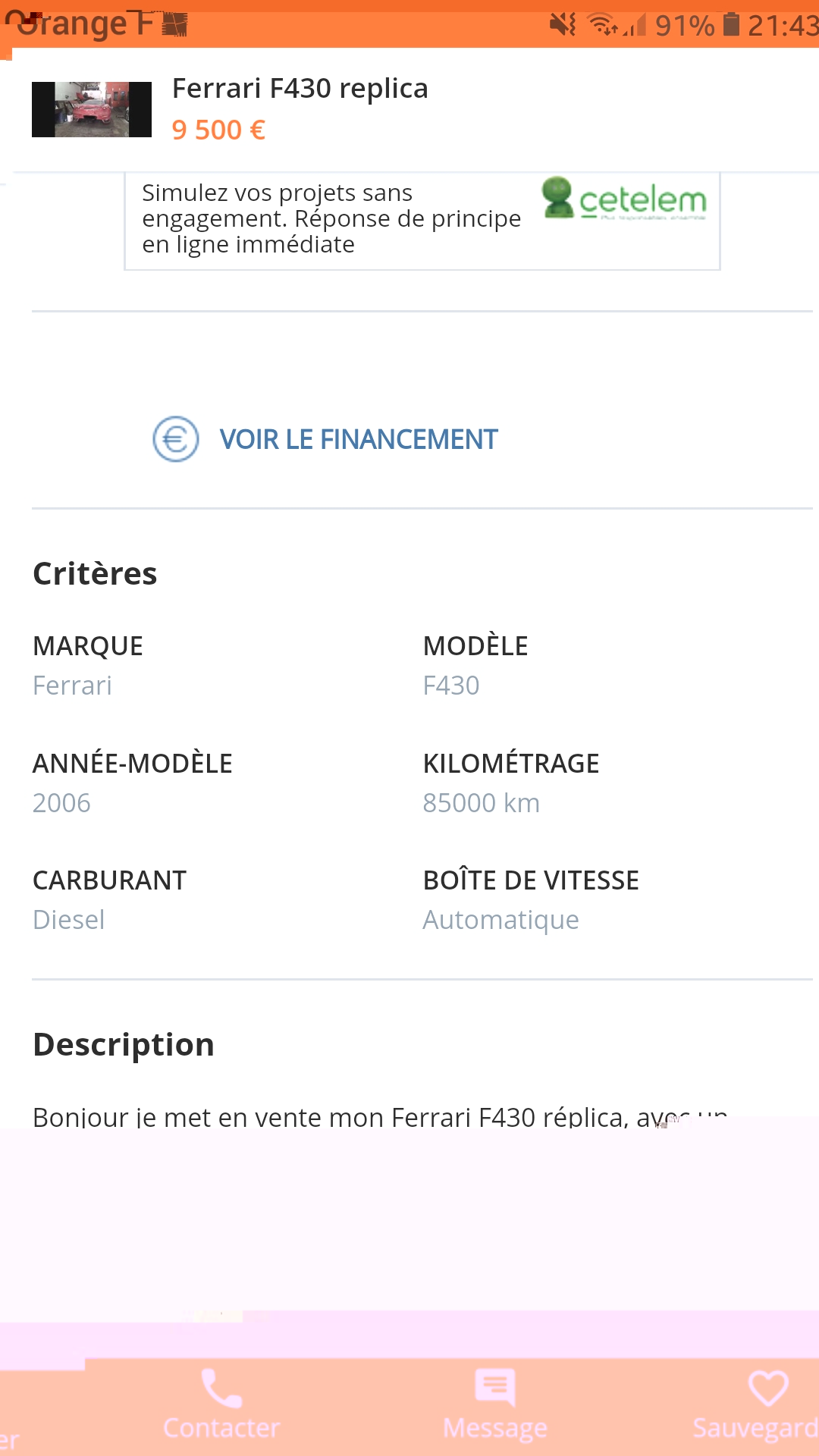Tap the Wi-Fi status icon

point(604,25)
